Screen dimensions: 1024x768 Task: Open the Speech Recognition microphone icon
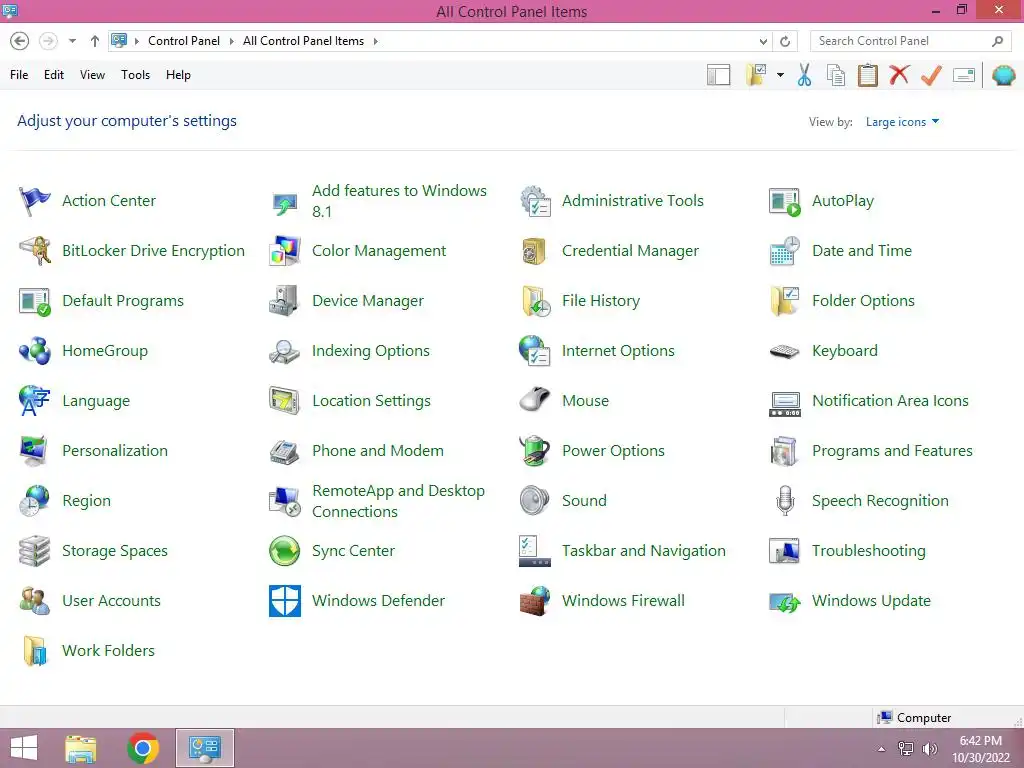coord(785,501)
